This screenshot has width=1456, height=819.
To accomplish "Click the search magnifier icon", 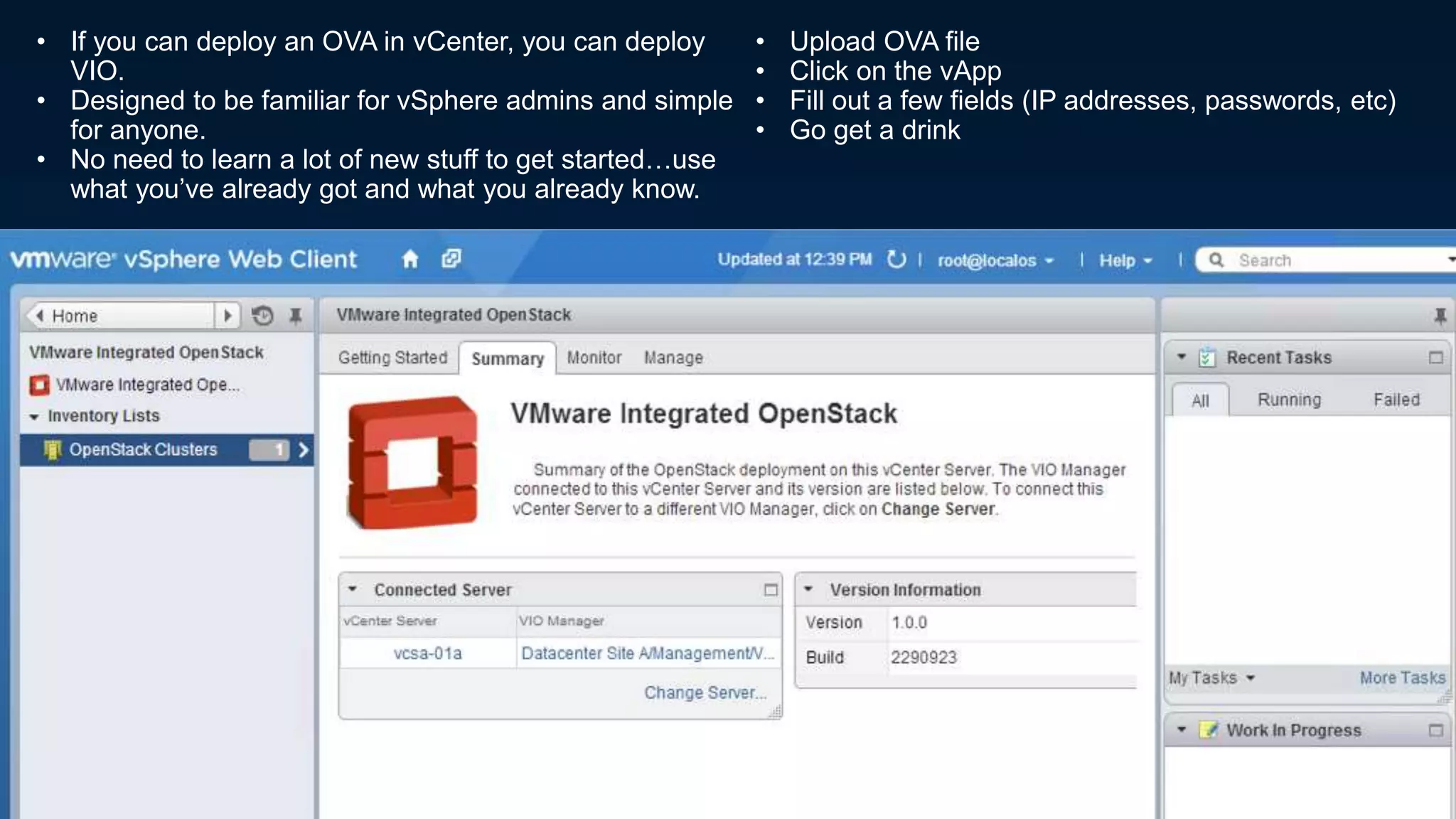I will pyautogui.click(x=1216, y=260).
